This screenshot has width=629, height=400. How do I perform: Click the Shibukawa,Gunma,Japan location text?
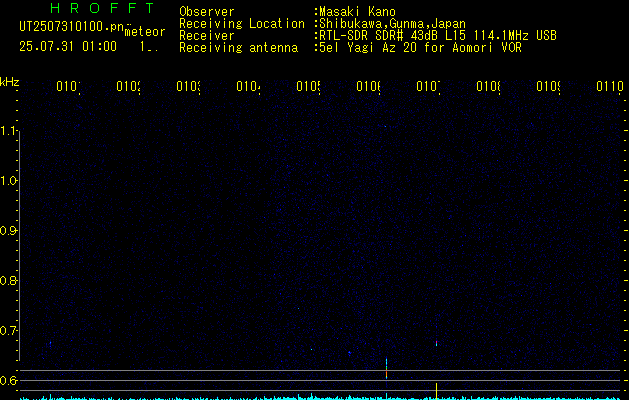pos(392,24)
